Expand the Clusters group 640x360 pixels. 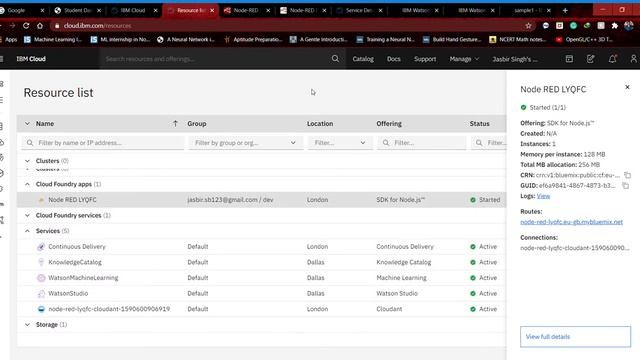(x=27, y=161)
